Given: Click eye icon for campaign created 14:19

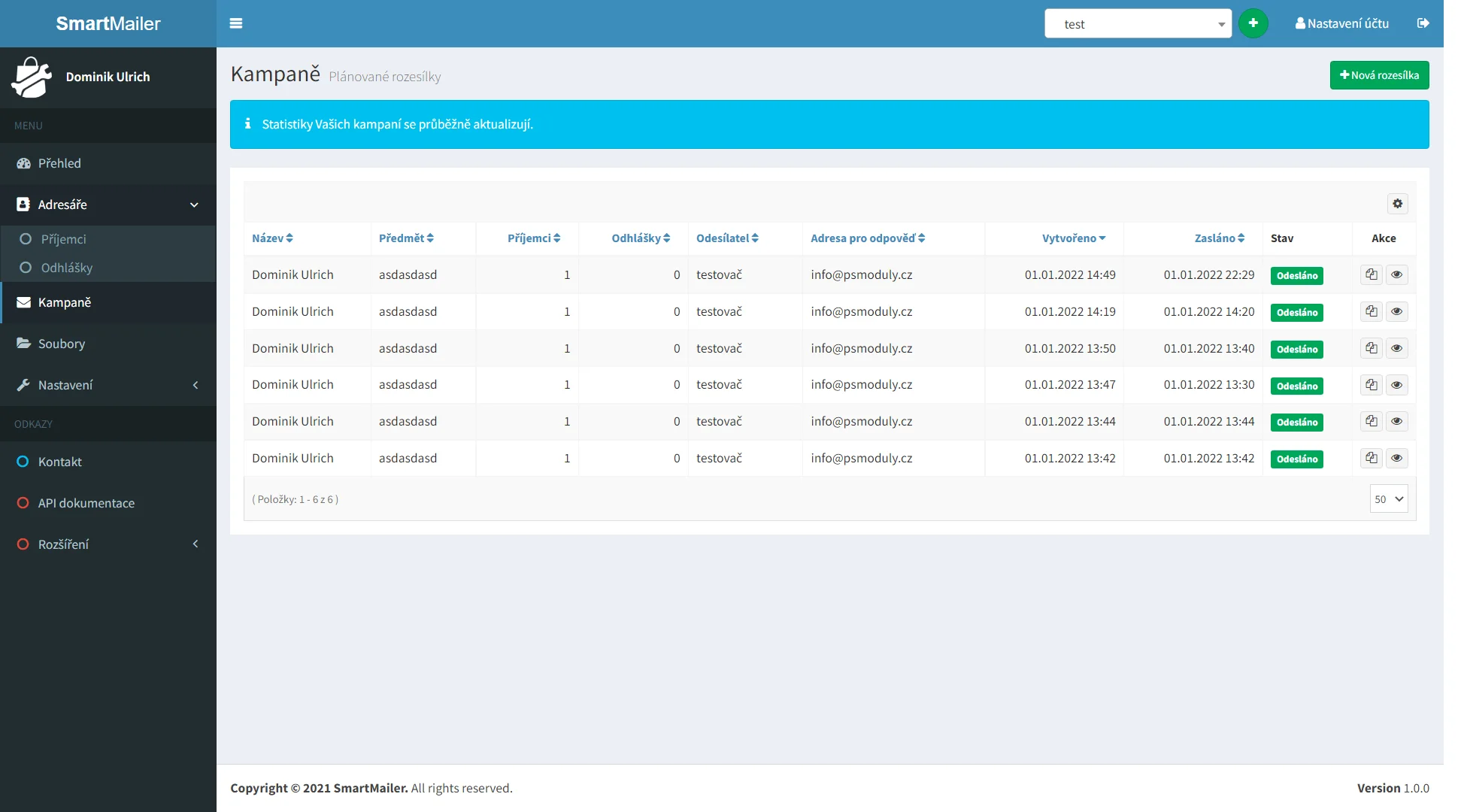Looking at the screenshot, I should 1396,311.
